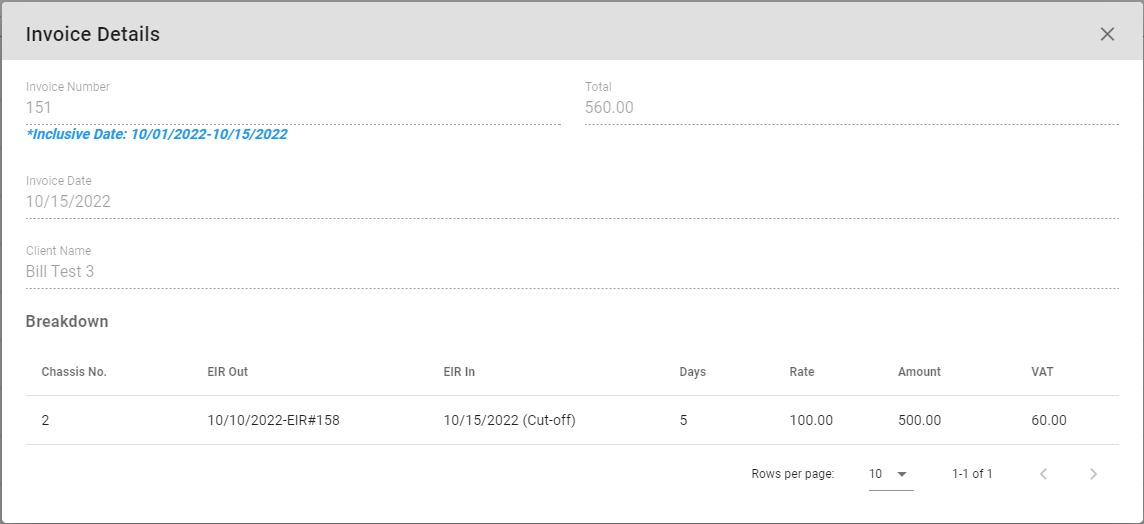Click the Invoice Number field showing 151
This screenshot has width=1144, height=524.
click(x=292, y=108)
